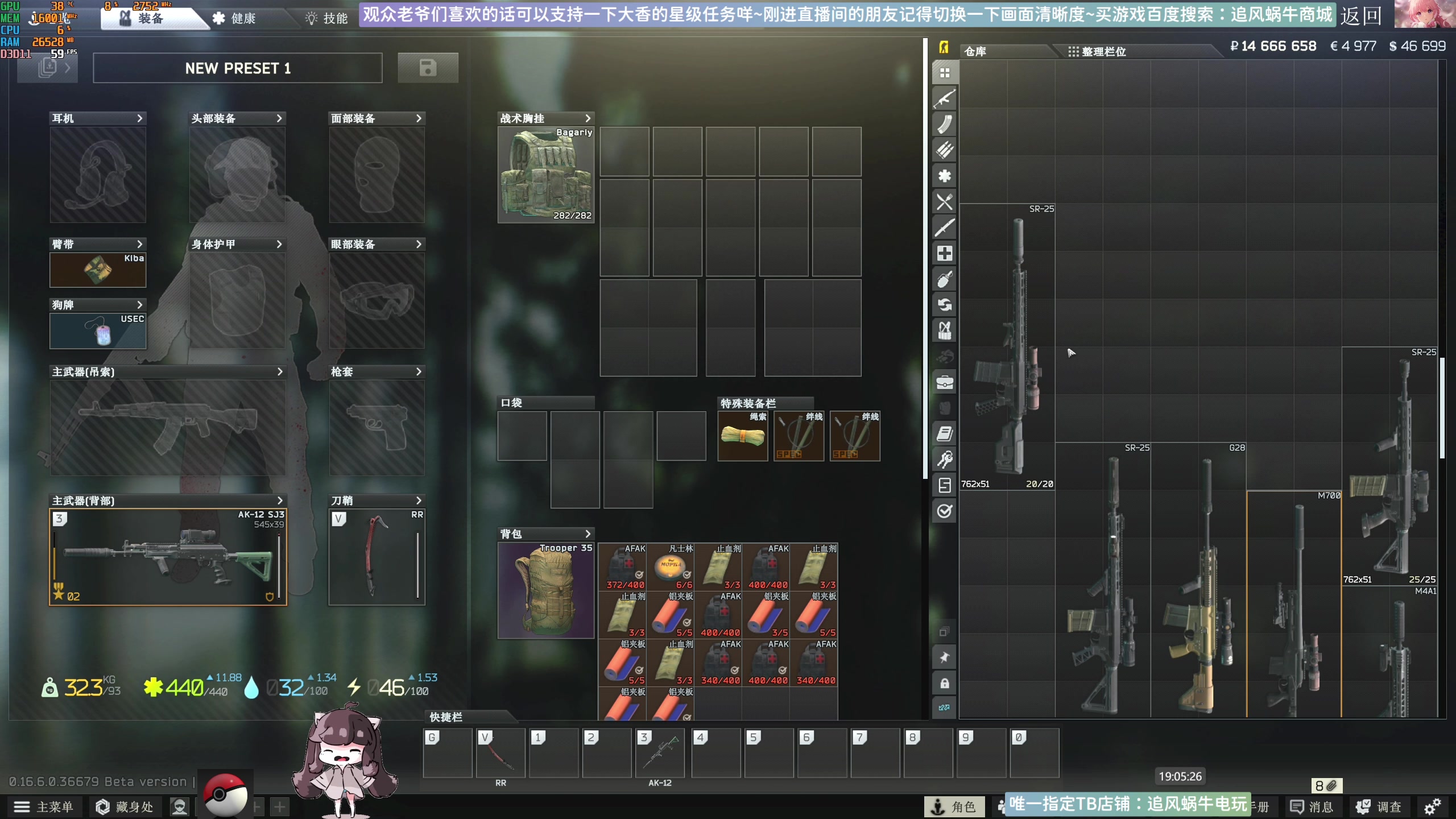The image size is (1456, 819).
Task: Filter stash by magazines icon
Action: point(945,124)
